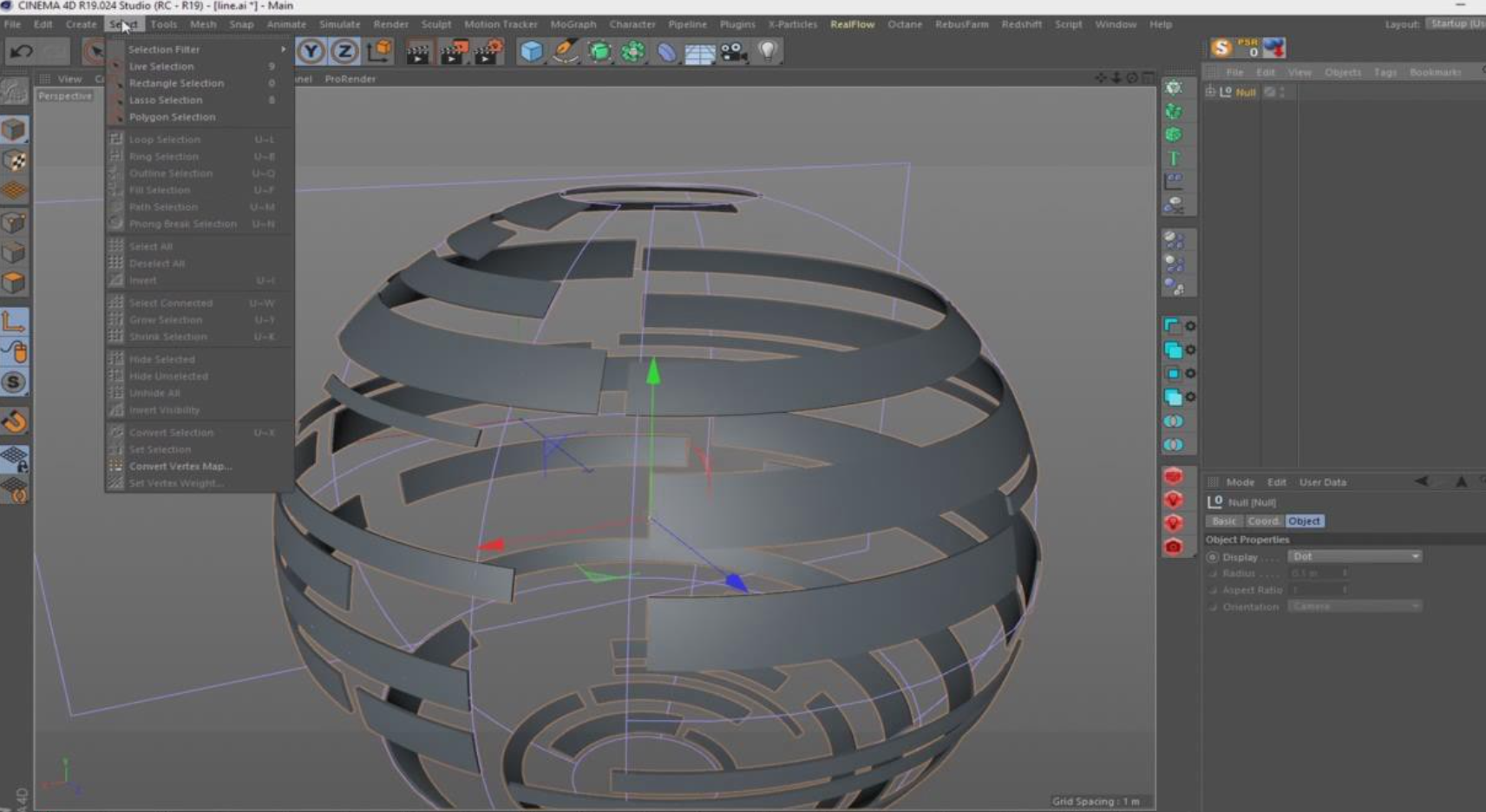Open the Layout dropdown
This screenshot has width=1486, height=812.
click(x=1456, y=24)
